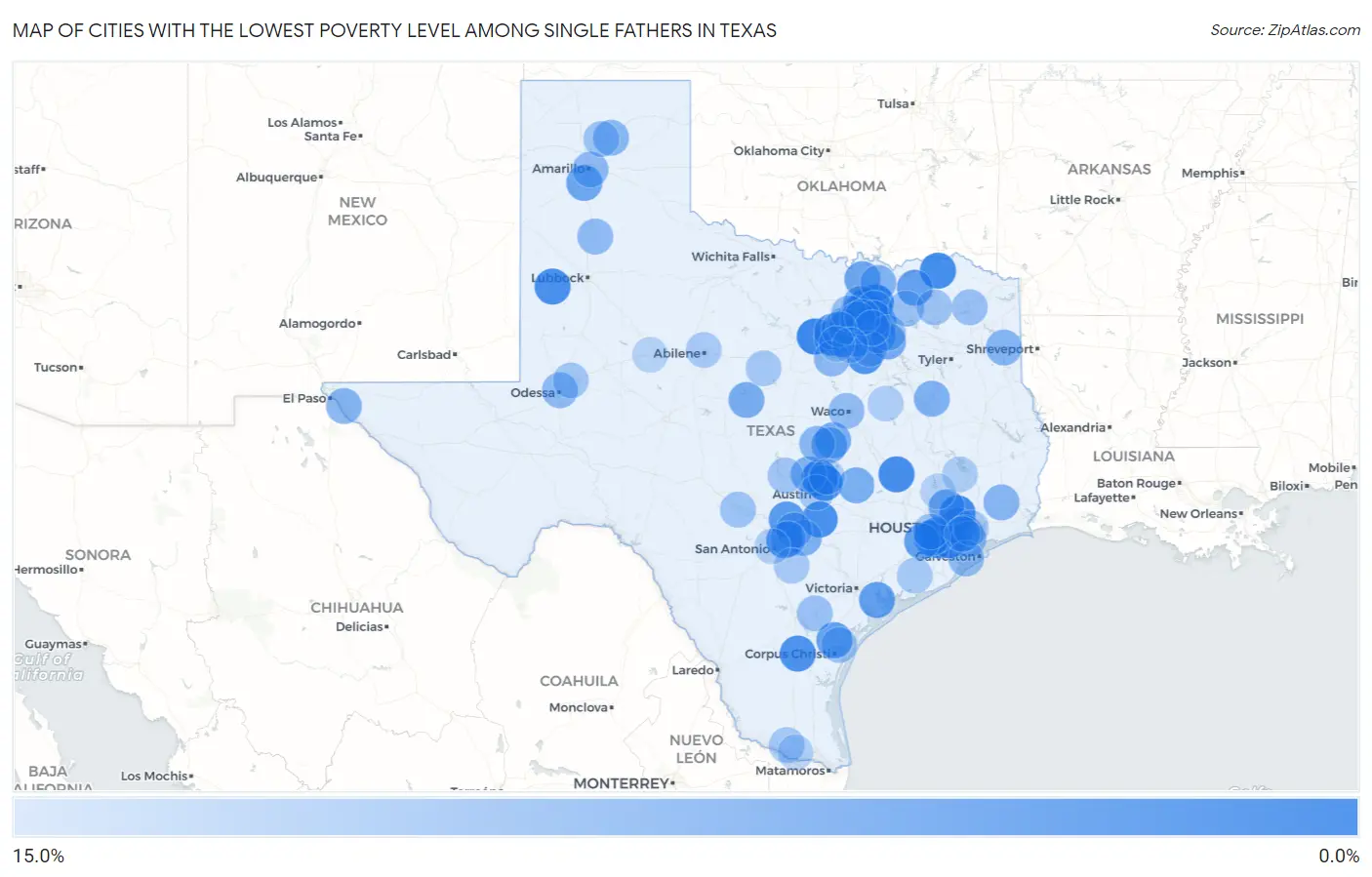This screenshot has width=1372, height=877.
Task: Click the 15.0% legend label
Action: pyautogui.click(x=39, y=856)
